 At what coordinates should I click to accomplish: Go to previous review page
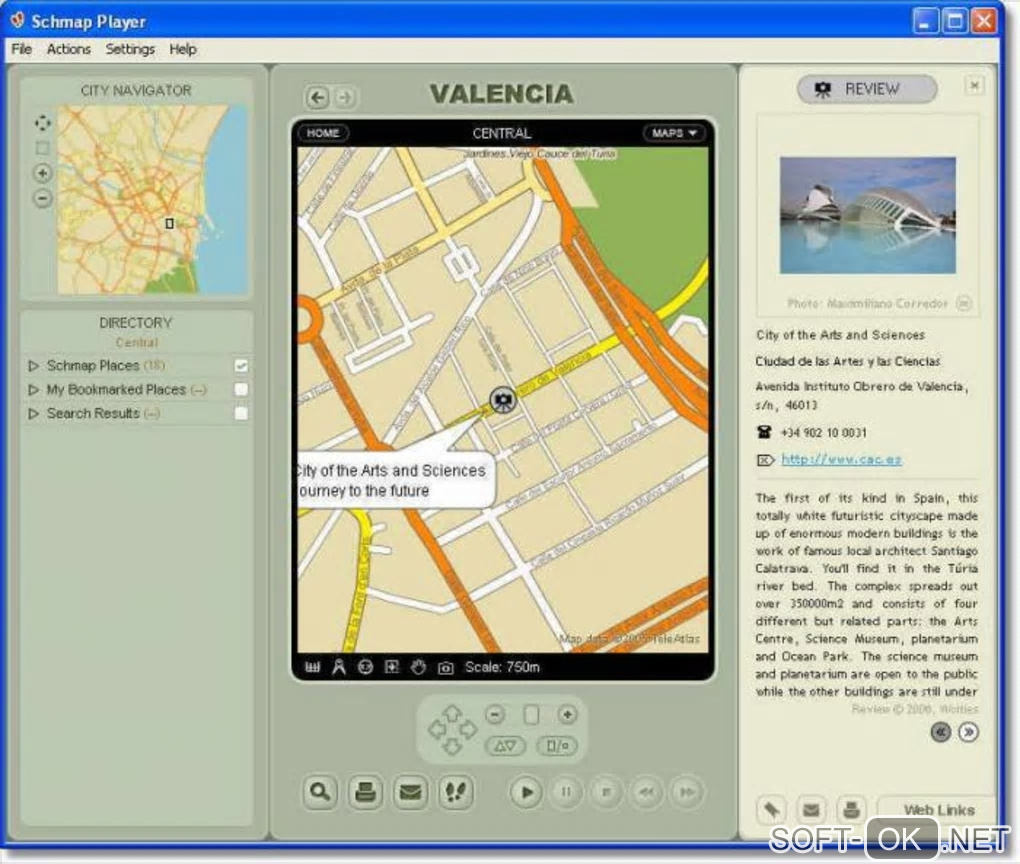[x=941, y=733]
